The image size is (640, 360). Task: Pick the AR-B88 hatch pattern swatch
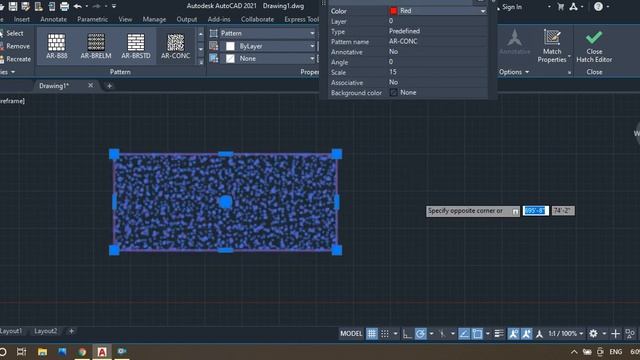[56, 46]
